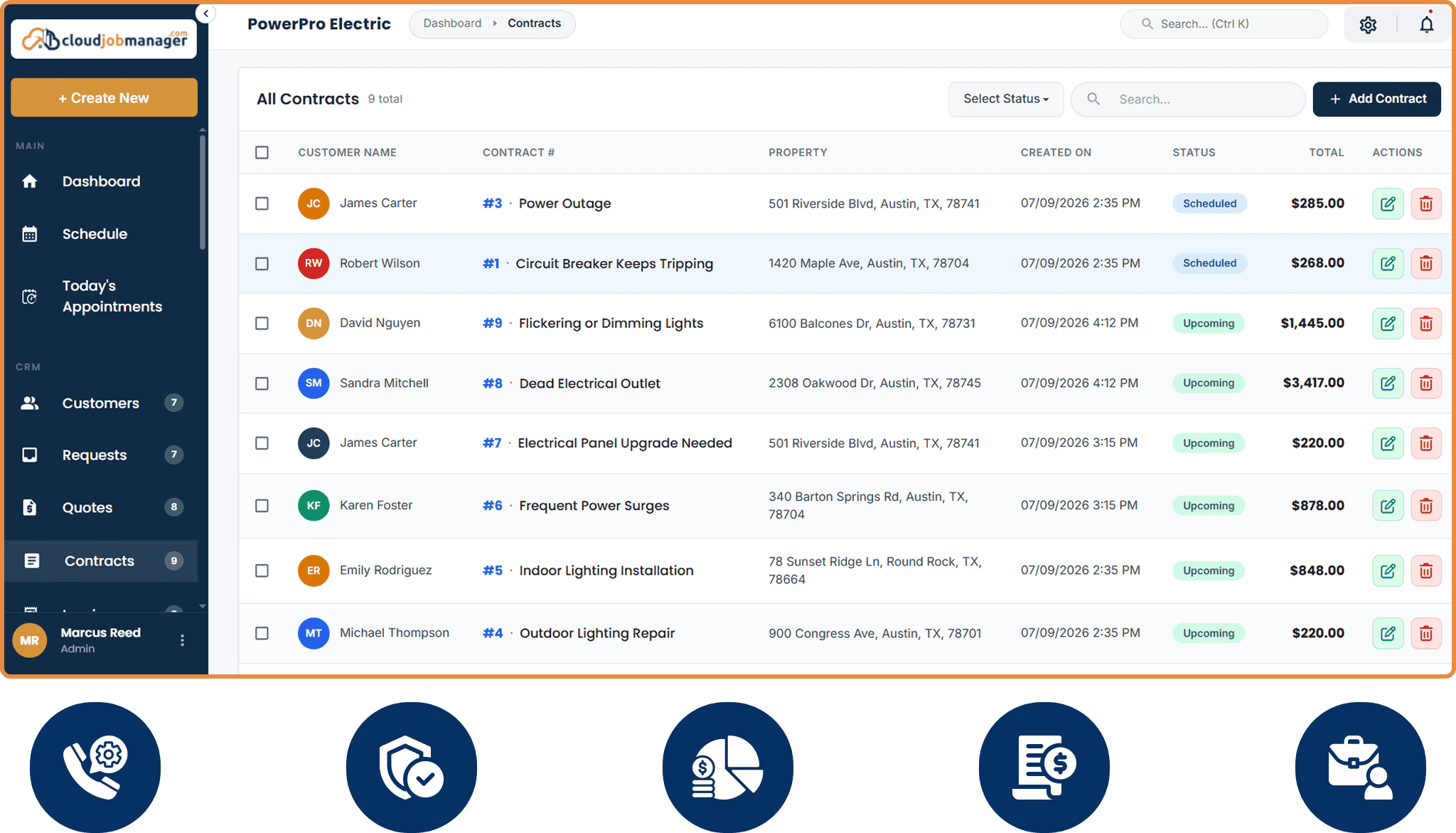Delete the Indoor Lighting Installation contract
The image size is (1456, 833).
1426,571
